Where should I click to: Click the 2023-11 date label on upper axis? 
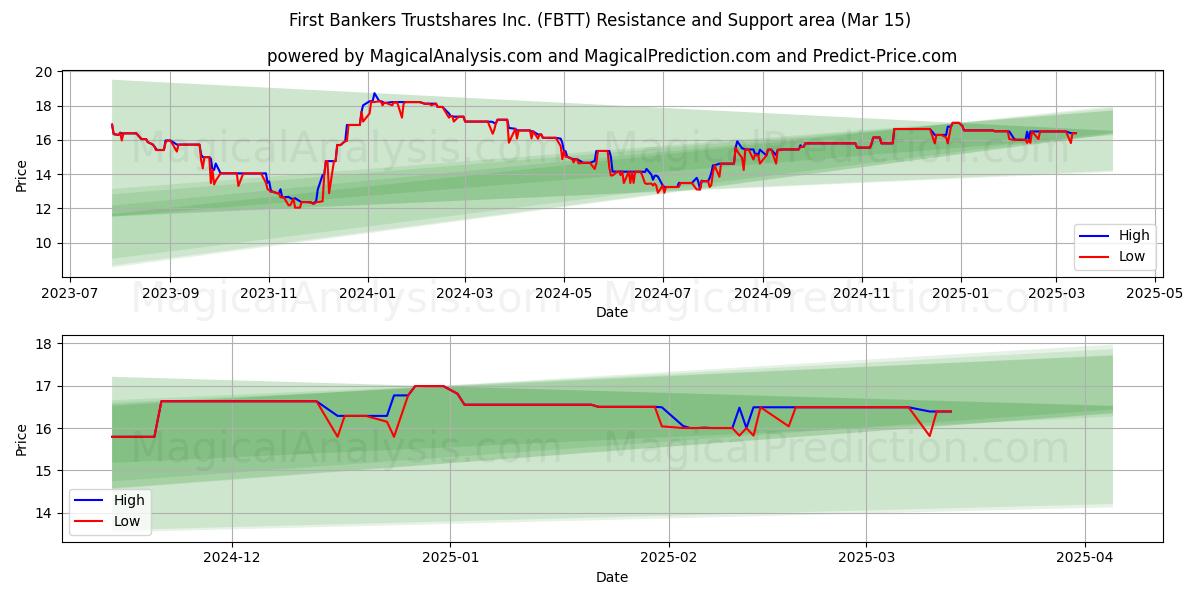click(x=268, y=294)
